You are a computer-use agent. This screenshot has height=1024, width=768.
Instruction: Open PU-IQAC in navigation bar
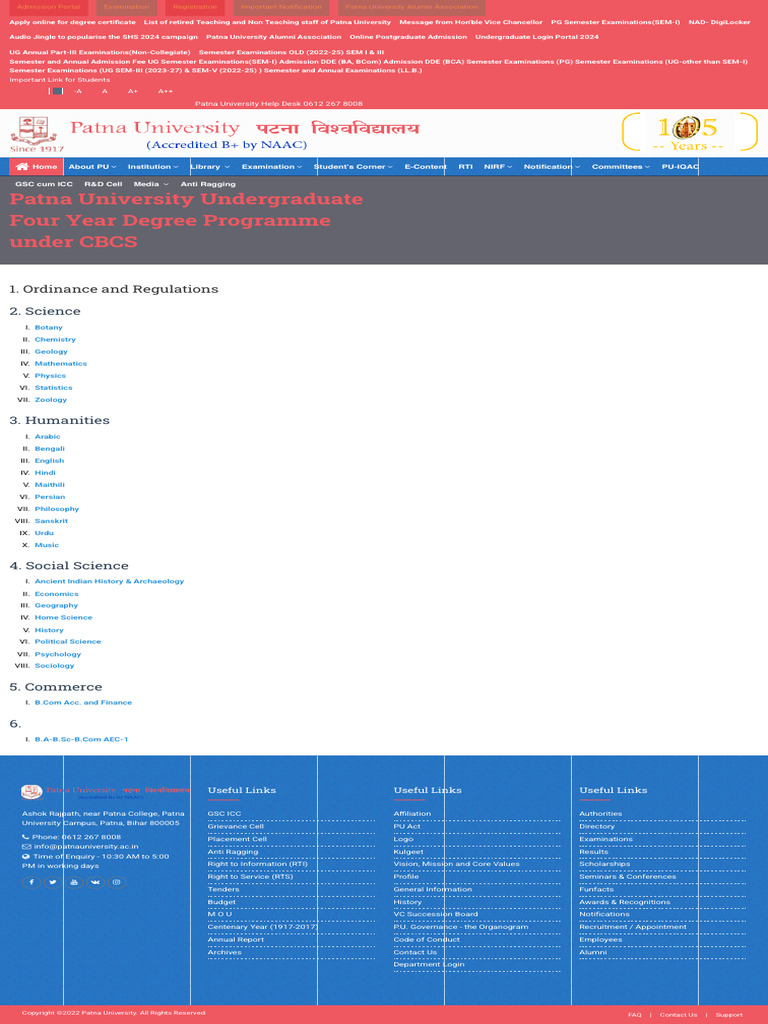(x=680, y=167)
